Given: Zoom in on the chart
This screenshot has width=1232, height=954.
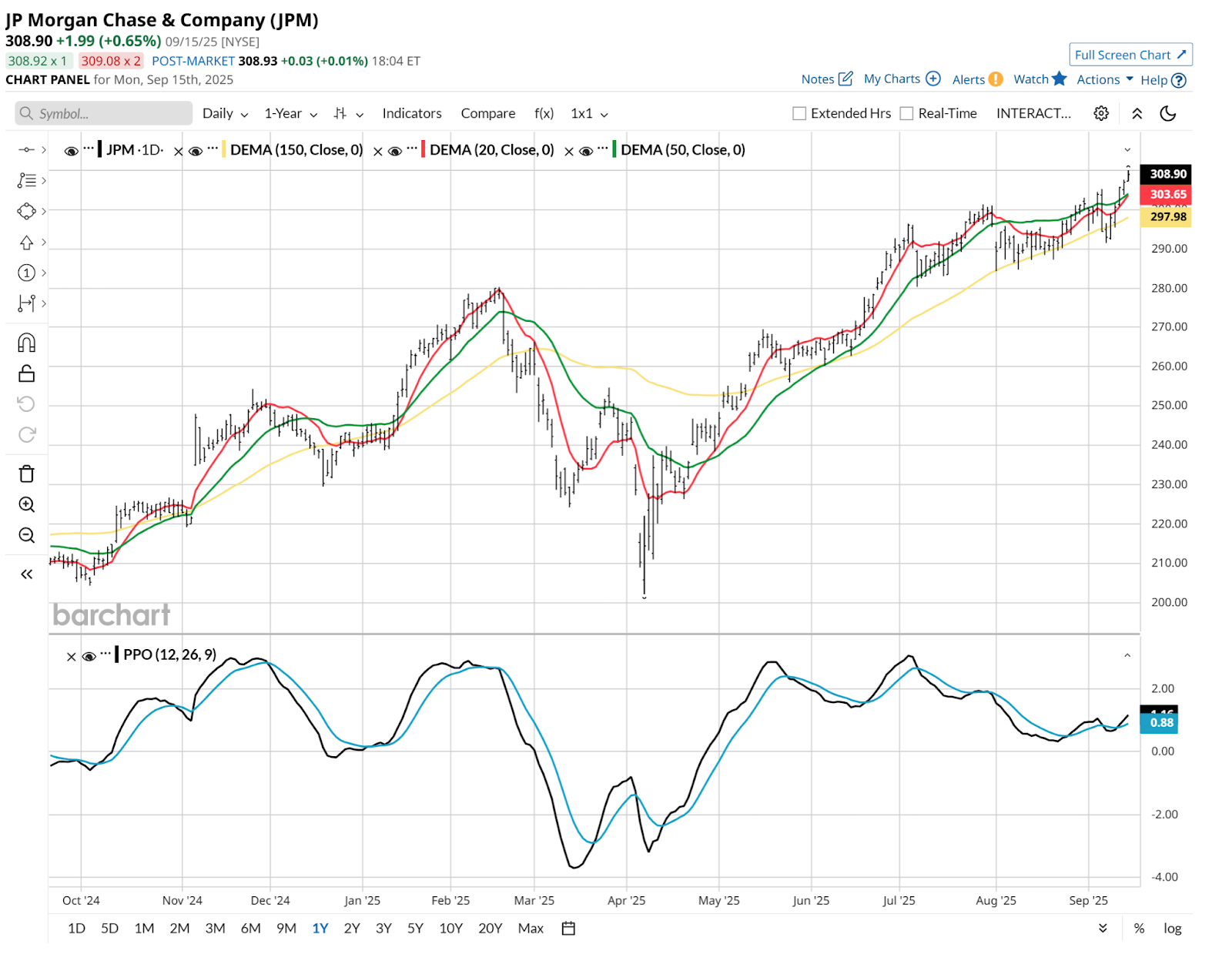Looking at the screenshot, I should click(26, 504).
